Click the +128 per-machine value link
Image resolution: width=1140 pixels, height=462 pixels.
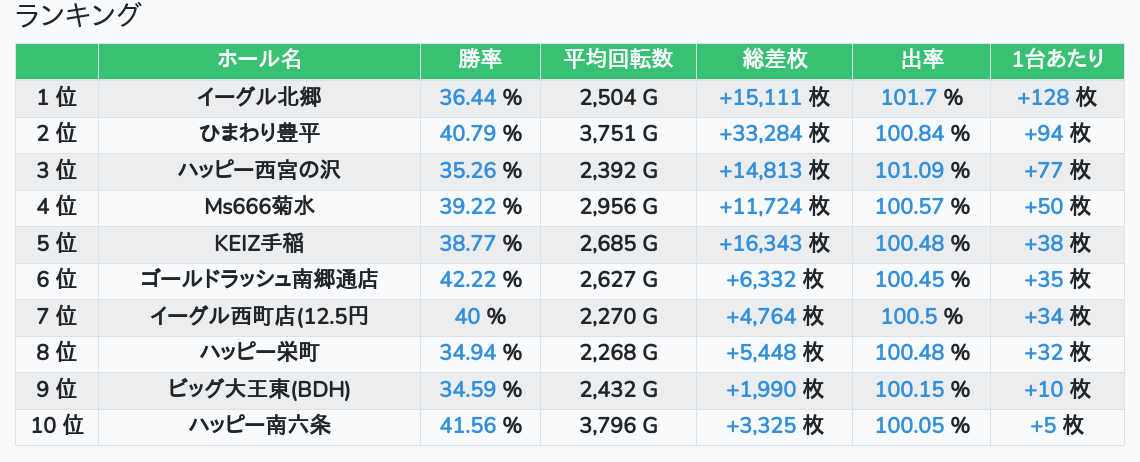[1041, 98]
